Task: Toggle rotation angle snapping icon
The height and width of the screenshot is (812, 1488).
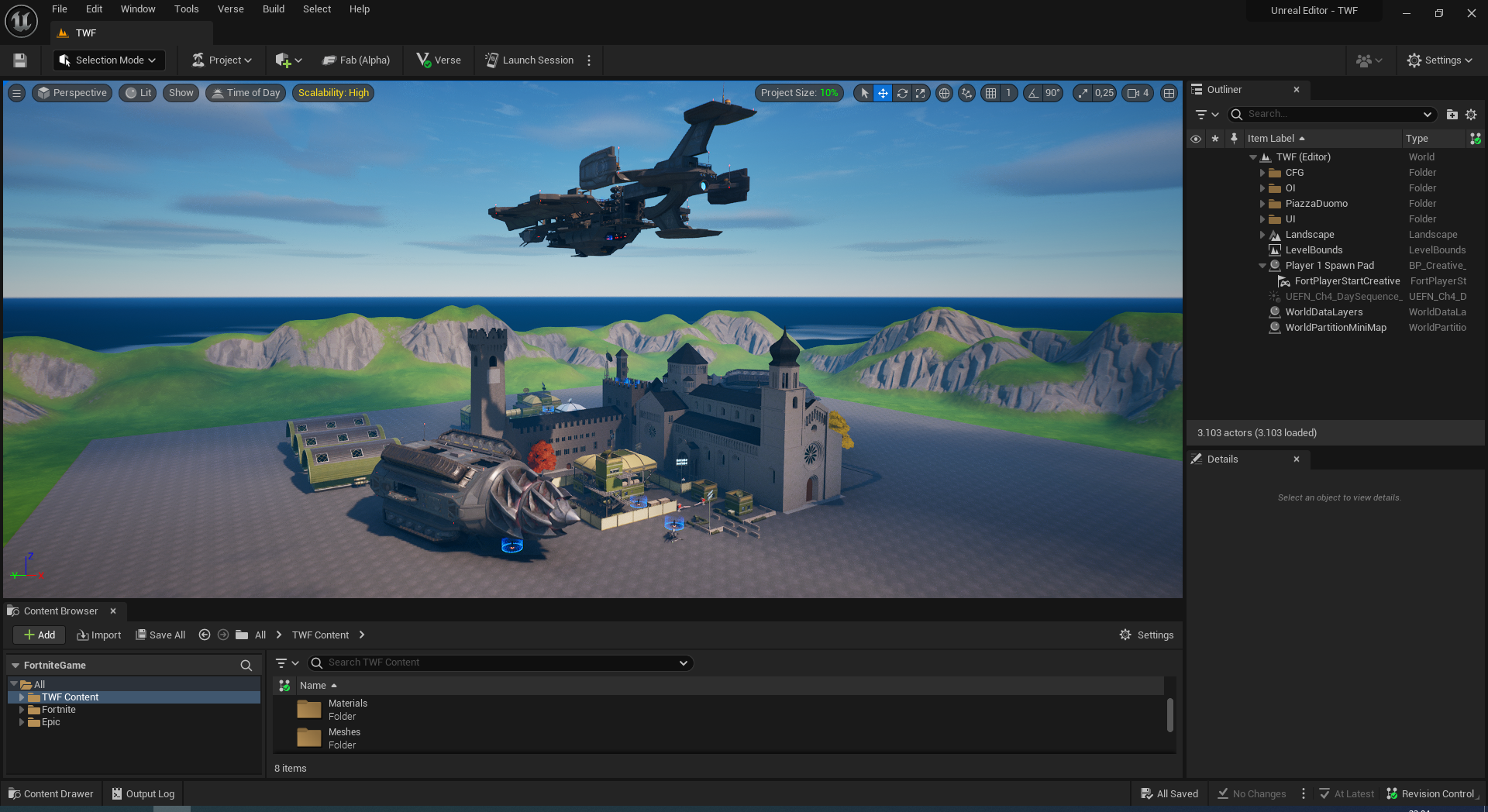Action: click(1033, 93)
